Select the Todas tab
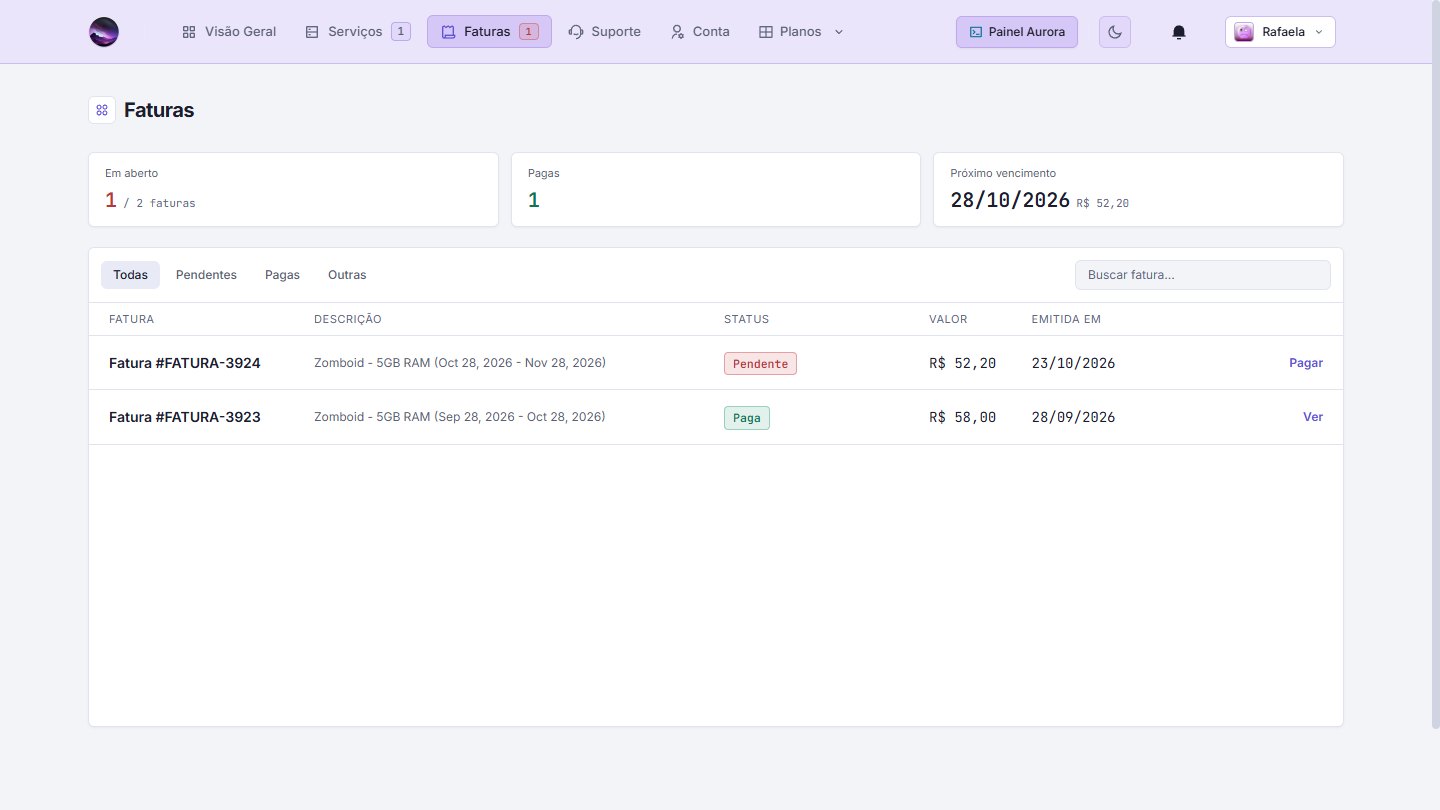This screenshot has height=810, width=1440. [130, 275]
